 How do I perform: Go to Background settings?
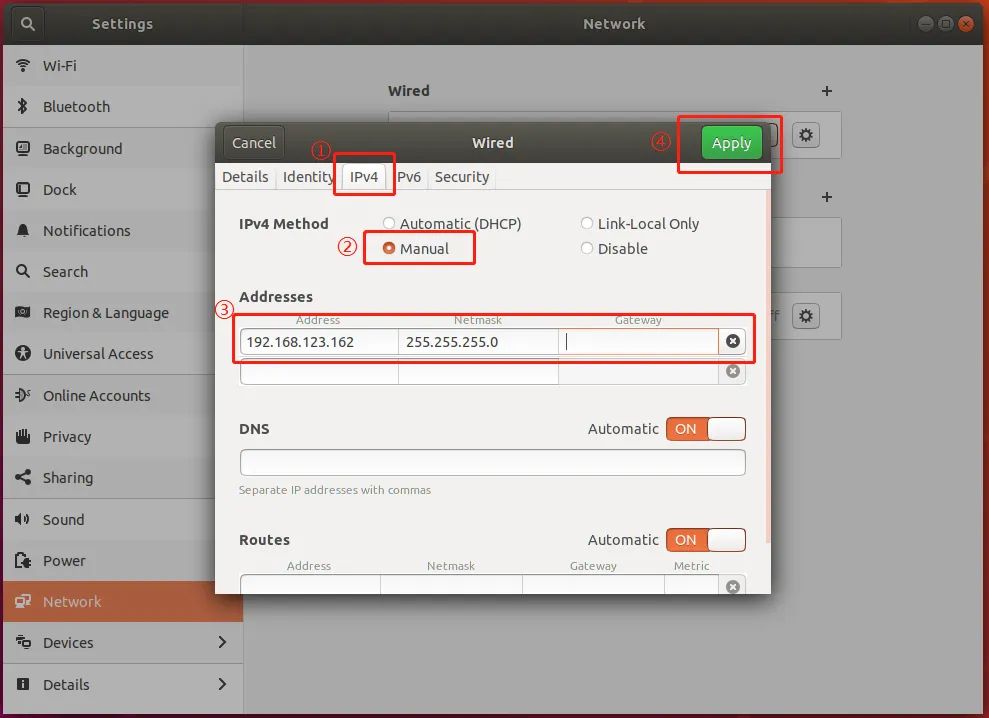click(x=123, y=149)
